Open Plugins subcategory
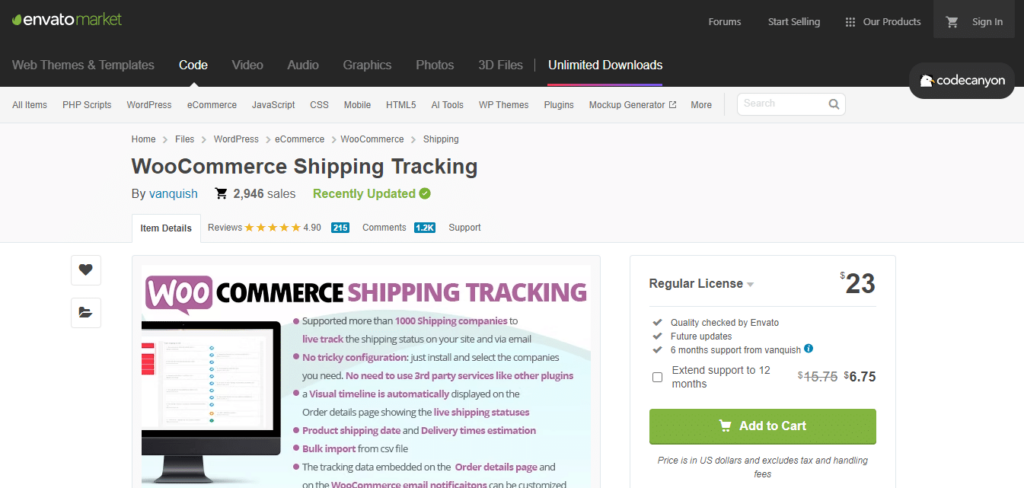The image size is (1024, 488). tap(559, 105)
